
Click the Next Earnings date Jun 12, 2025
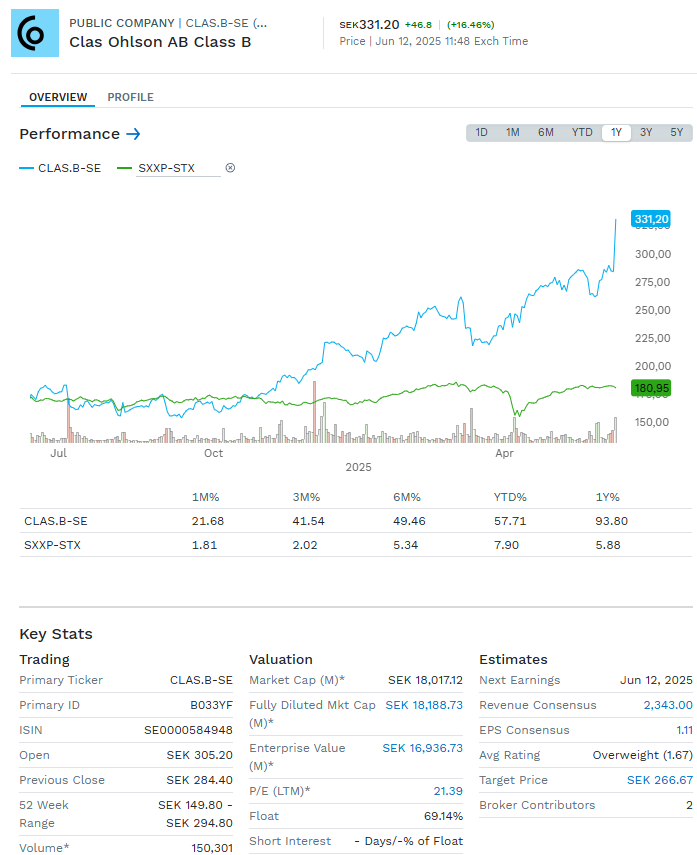click(x=656, y=680)
